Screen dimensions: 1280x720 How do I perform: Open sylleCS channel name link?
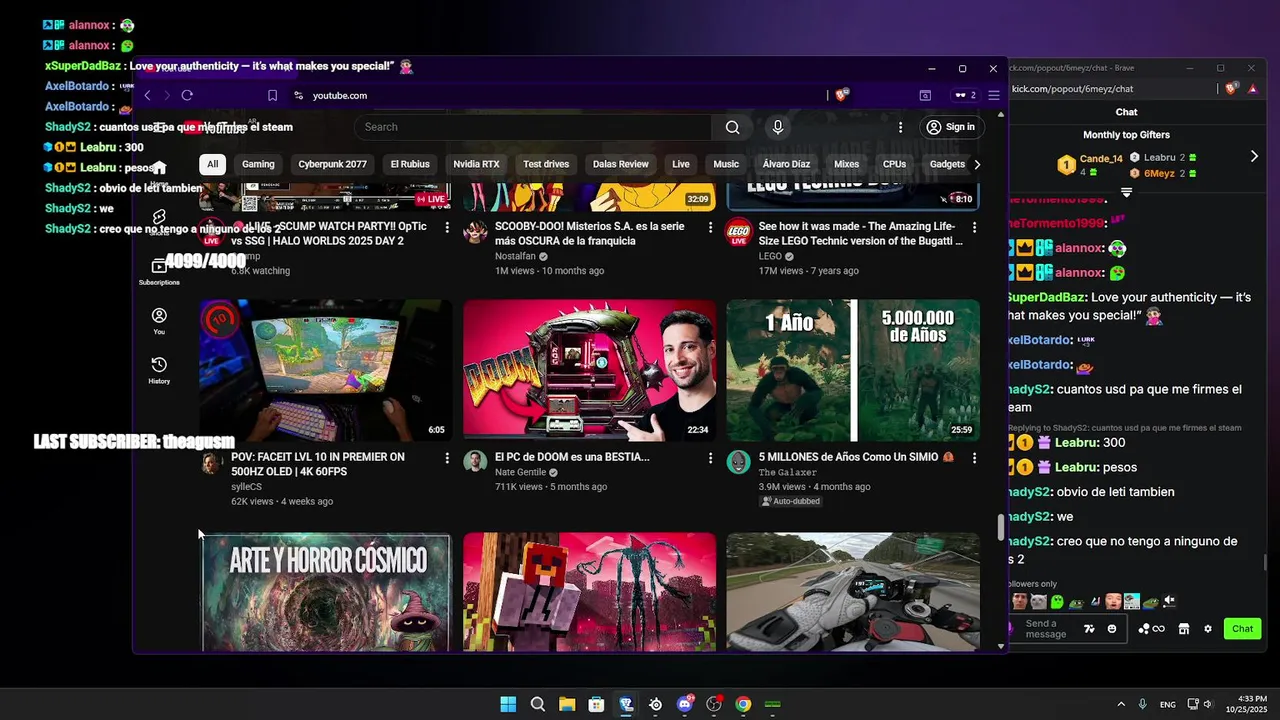point(248,487)
